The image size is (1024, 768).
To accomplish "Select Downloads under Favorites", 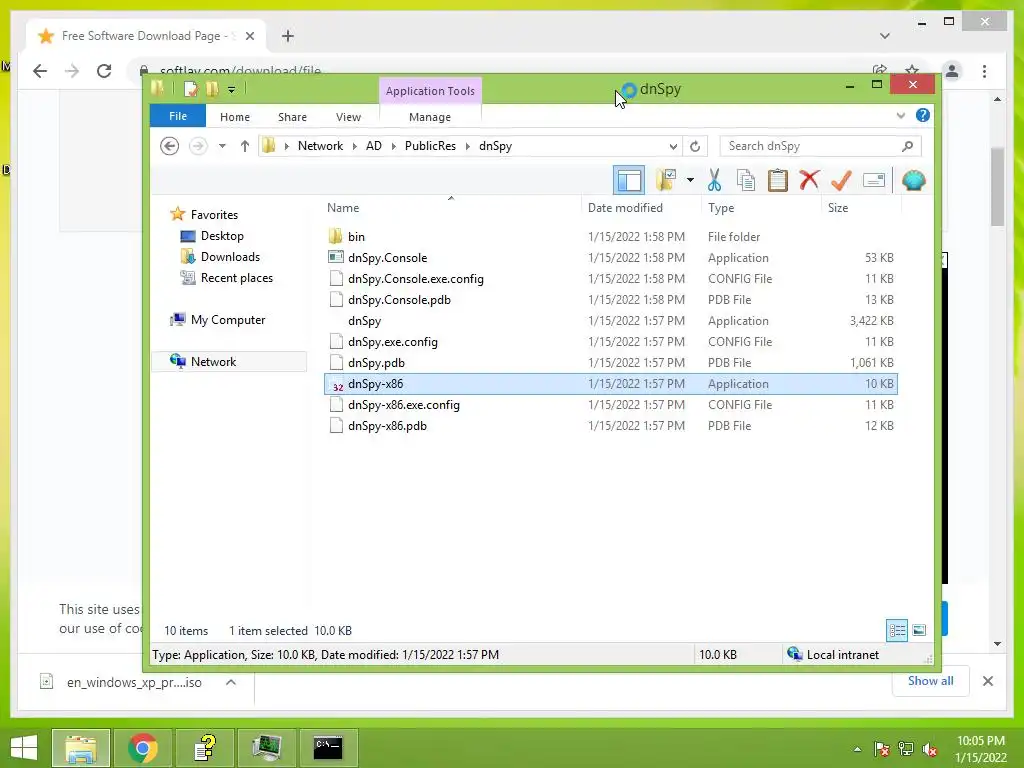I will coord(230,257).
